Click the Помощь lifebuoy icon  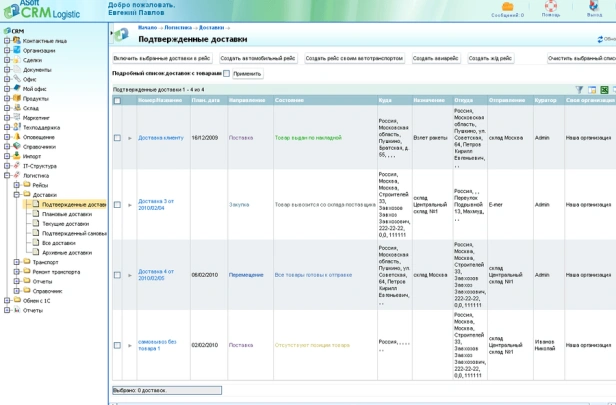(x=551, y=7)
